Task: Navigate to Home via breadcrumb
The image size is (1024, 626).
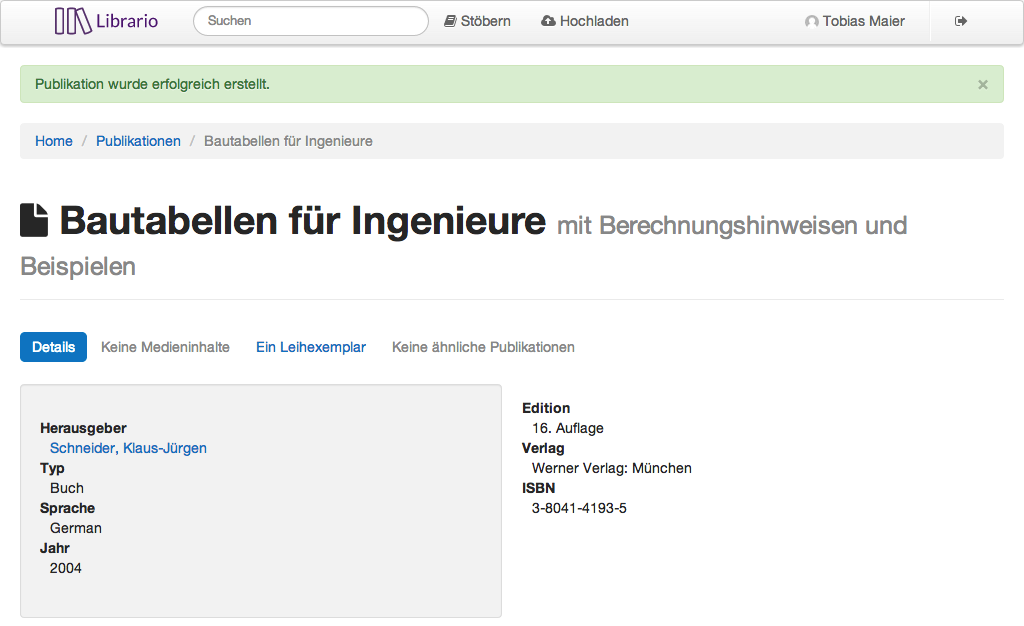Action: pos(54,141)
